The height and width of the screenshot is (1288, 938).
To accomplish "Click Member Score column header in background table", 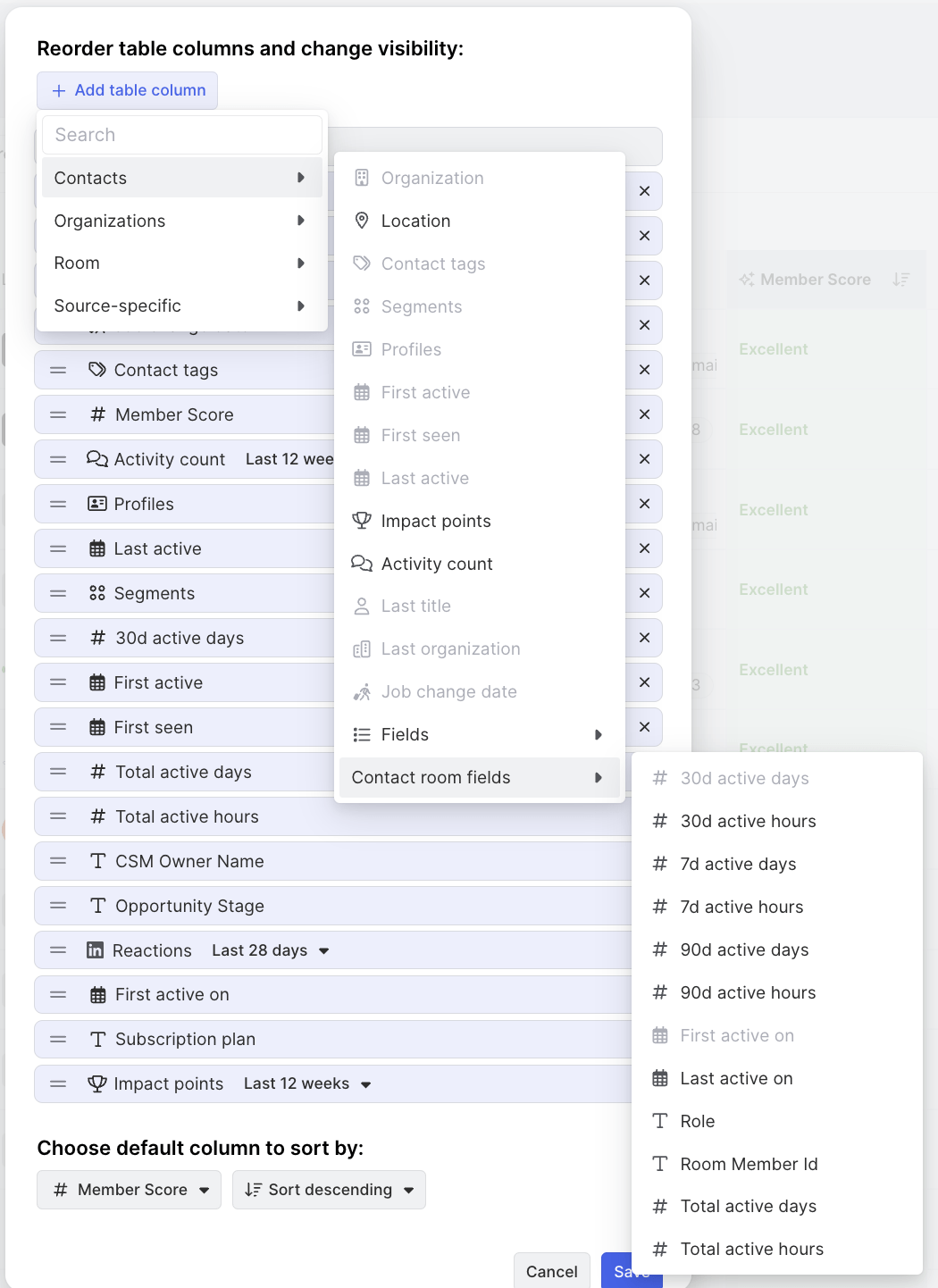I will click(x=815, y=280).
